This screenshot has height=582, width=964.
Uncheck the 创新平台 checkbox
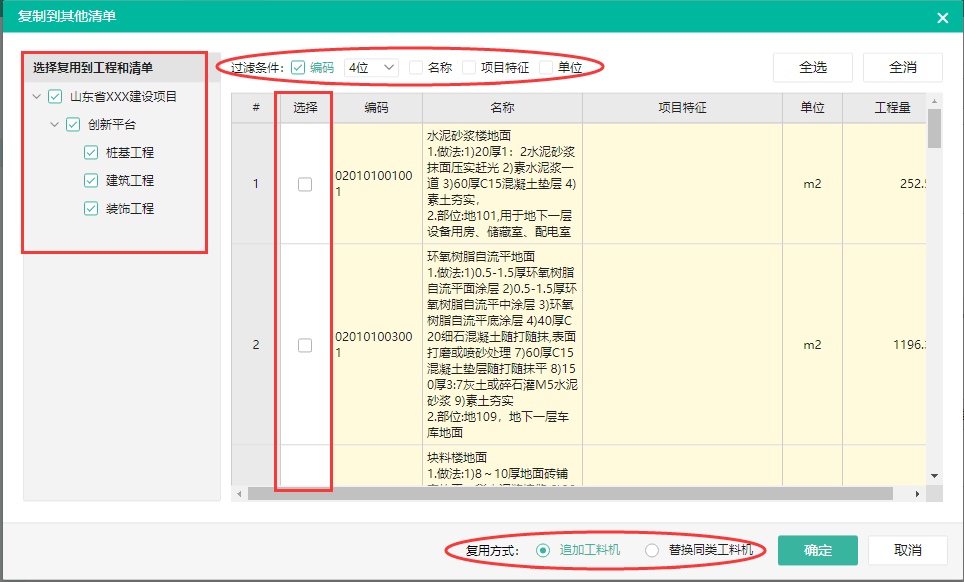tap(73, 125)
